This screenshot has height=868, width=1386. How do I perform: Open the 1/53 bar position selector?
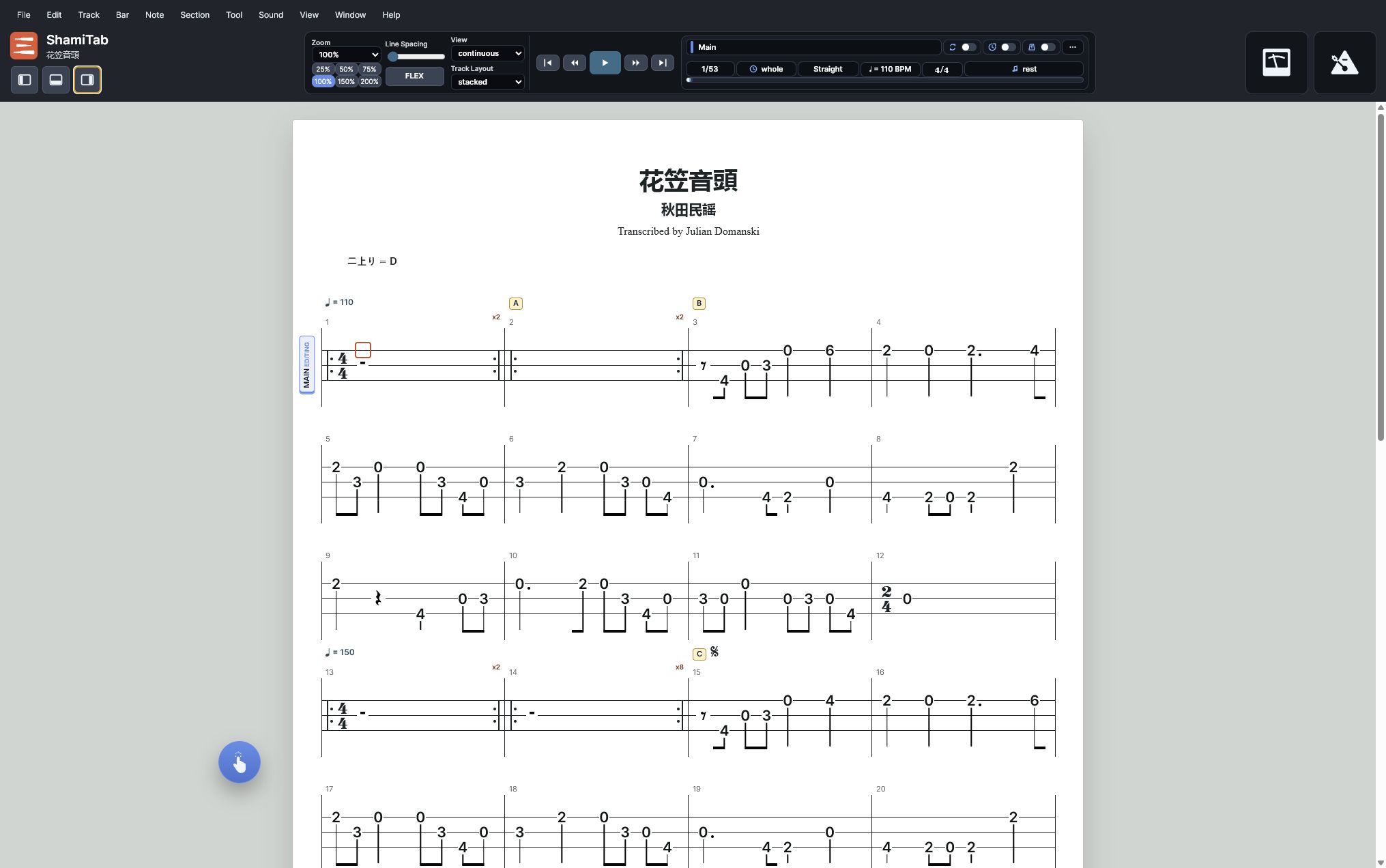(710, 69)
